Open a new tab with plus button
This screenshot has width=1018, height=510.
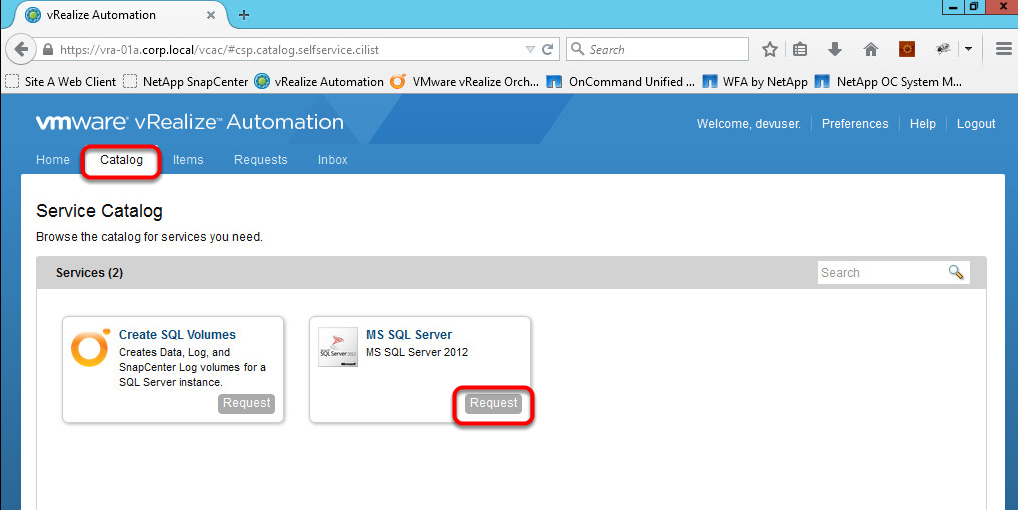point(243,14)
